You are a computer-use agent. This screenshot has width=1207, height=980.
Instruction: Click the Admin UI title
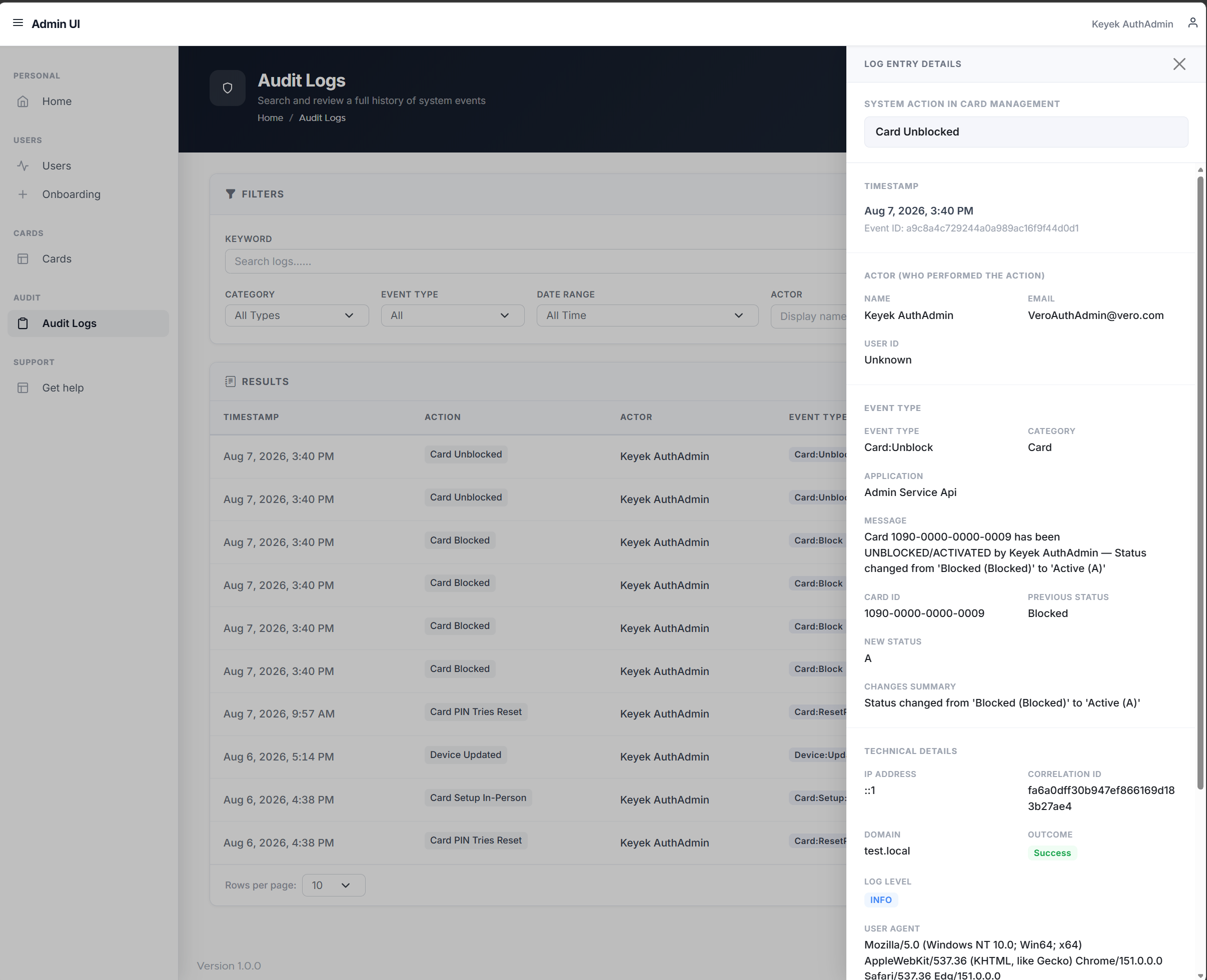click(56, 23)
